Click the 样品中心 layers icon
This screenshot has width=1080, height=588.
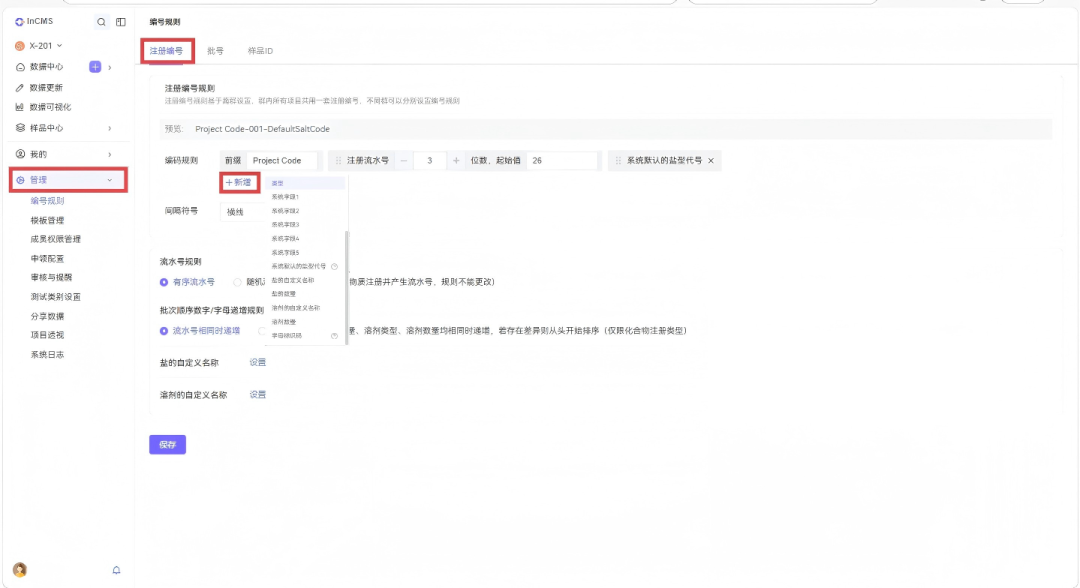20,128
